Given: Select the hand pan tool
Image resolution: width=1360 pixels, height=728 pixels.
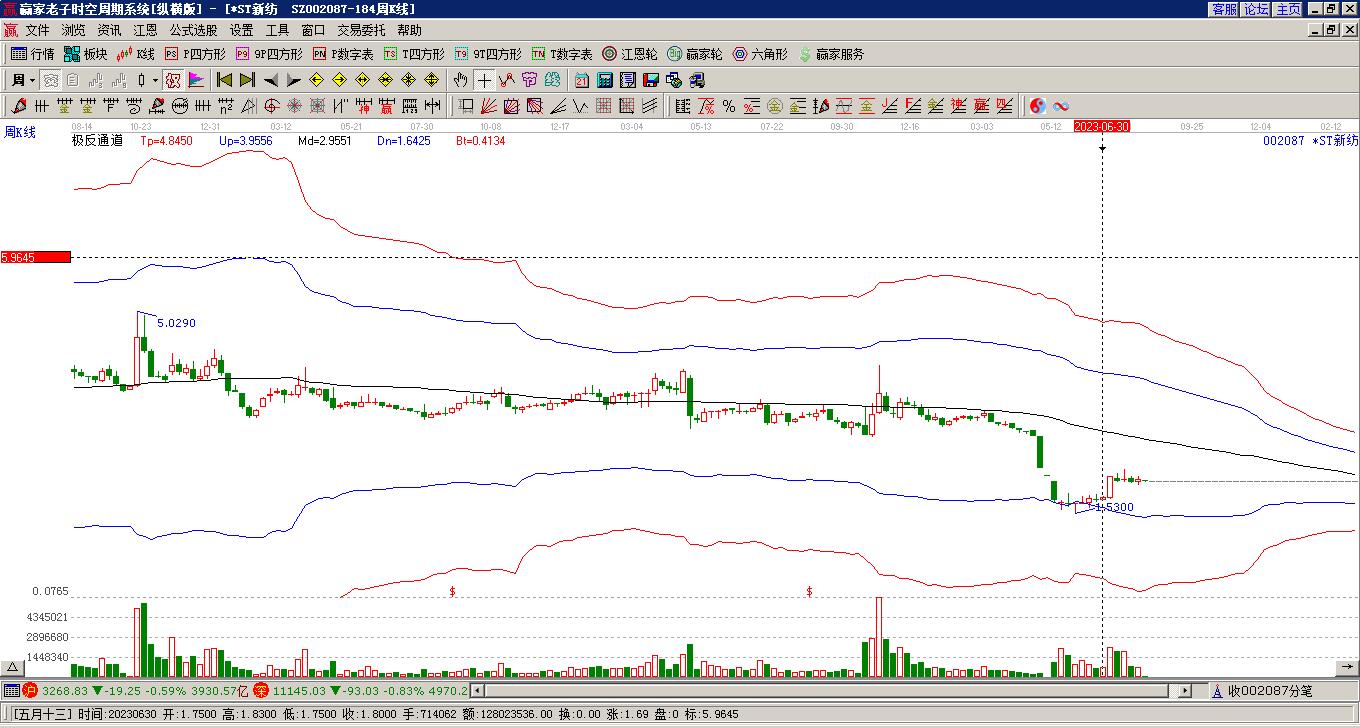Looking at the screenshot, I should click(460, 80).
